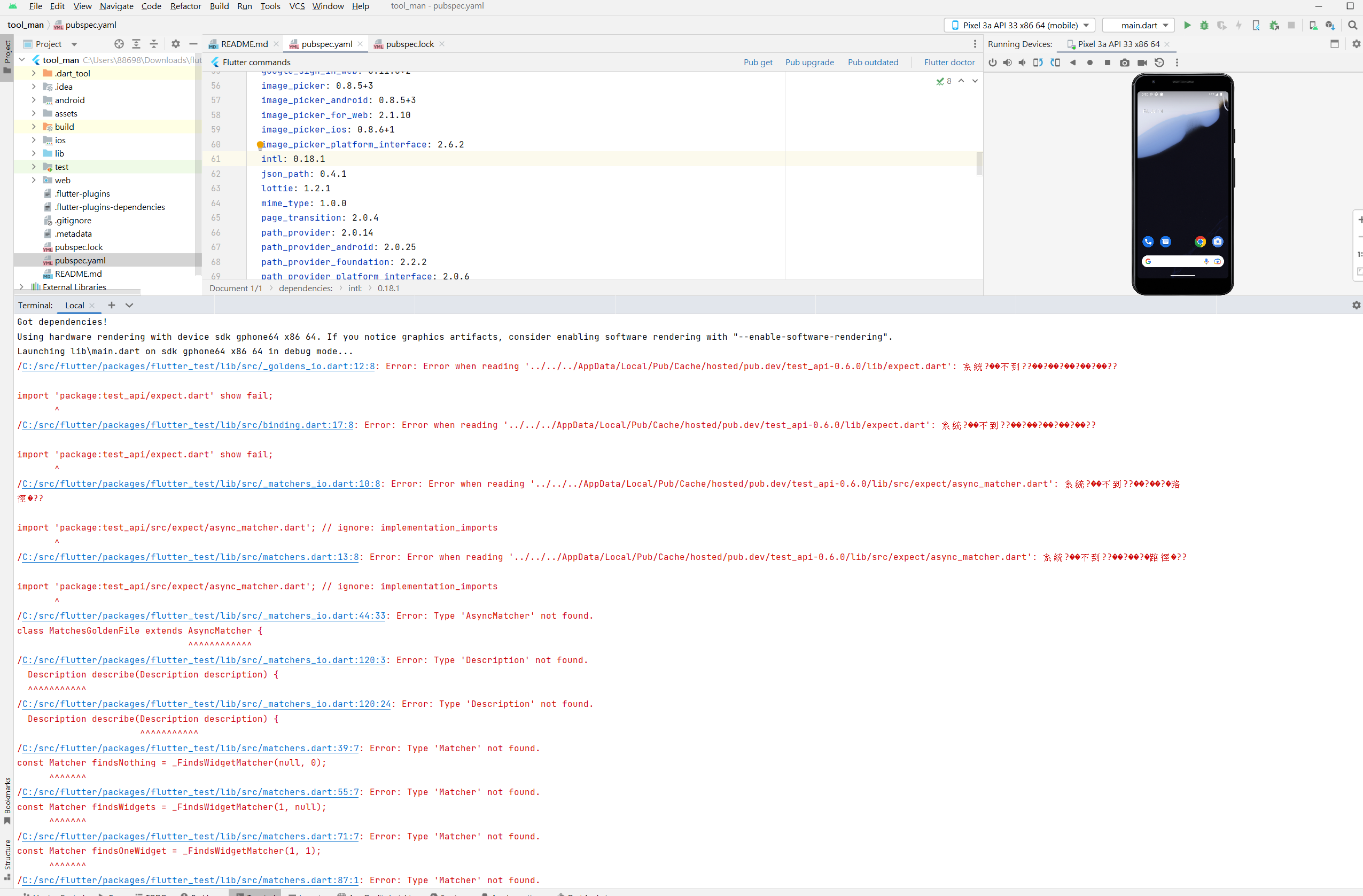Open Profiler with the lightning bolt icon
Viewport: 1363px width, 896px height.
pos(1239,25)
